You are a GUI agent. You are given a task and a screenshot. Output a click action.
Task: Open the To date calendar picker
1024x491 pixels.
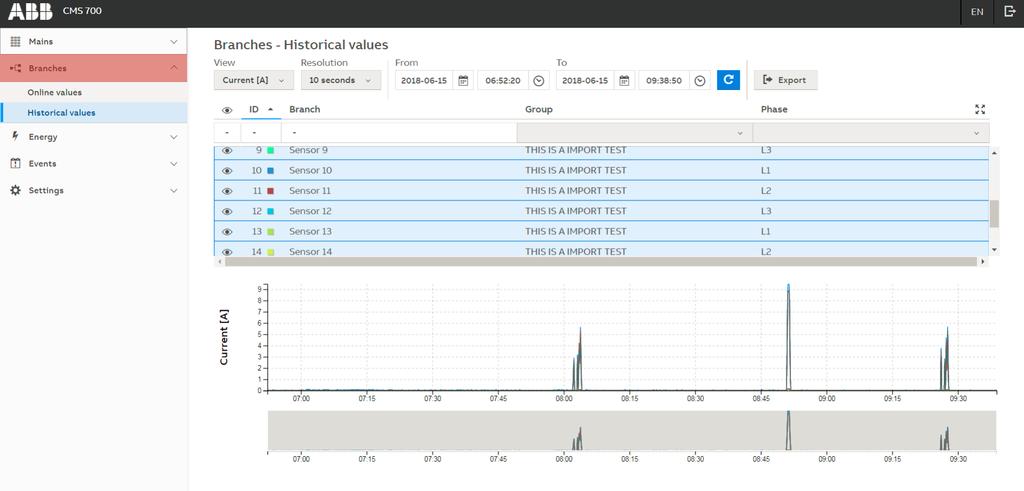click(624, 80)
